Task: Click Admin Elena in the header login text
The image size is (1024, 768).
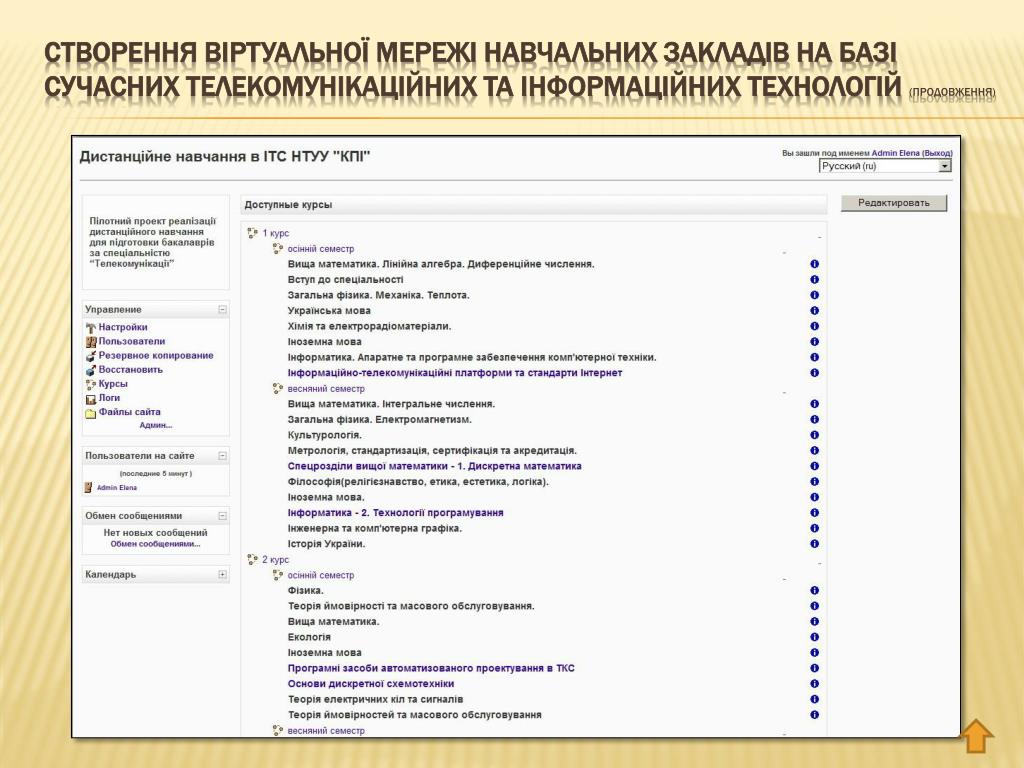Action: click(895, 153)
